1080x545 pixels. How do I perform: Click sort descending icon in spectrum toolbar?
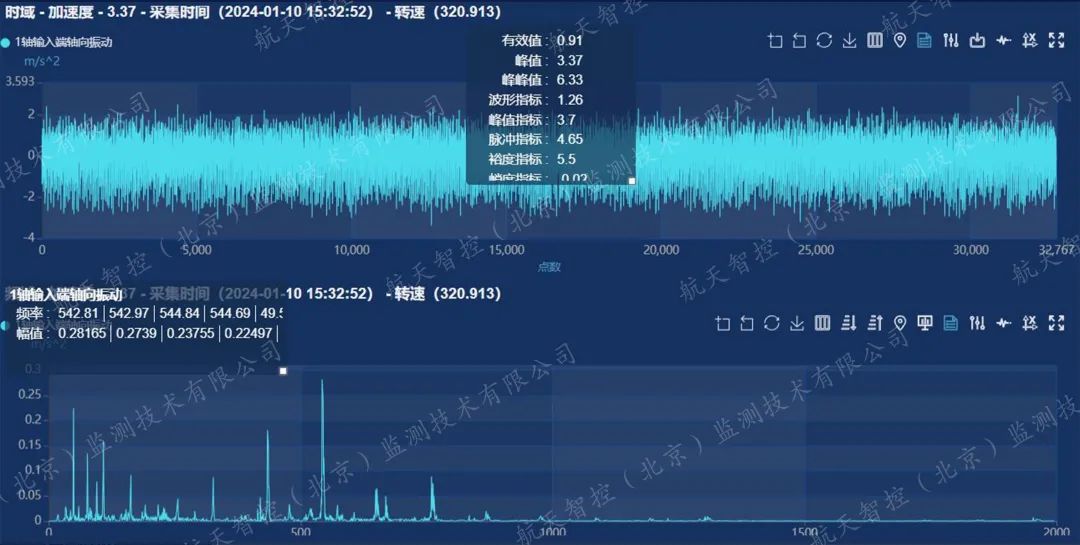849,323
